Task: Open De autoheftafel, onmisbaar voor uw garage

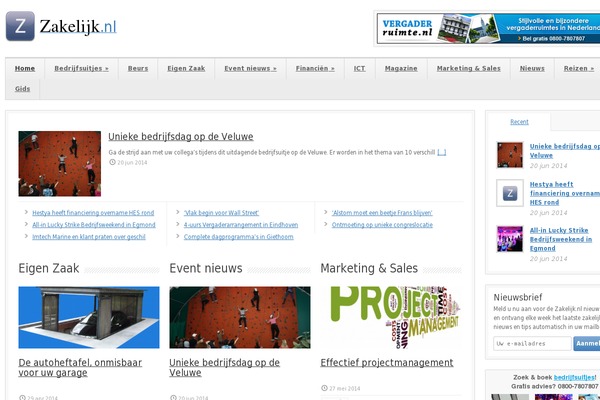Action: tap(80, 367)
